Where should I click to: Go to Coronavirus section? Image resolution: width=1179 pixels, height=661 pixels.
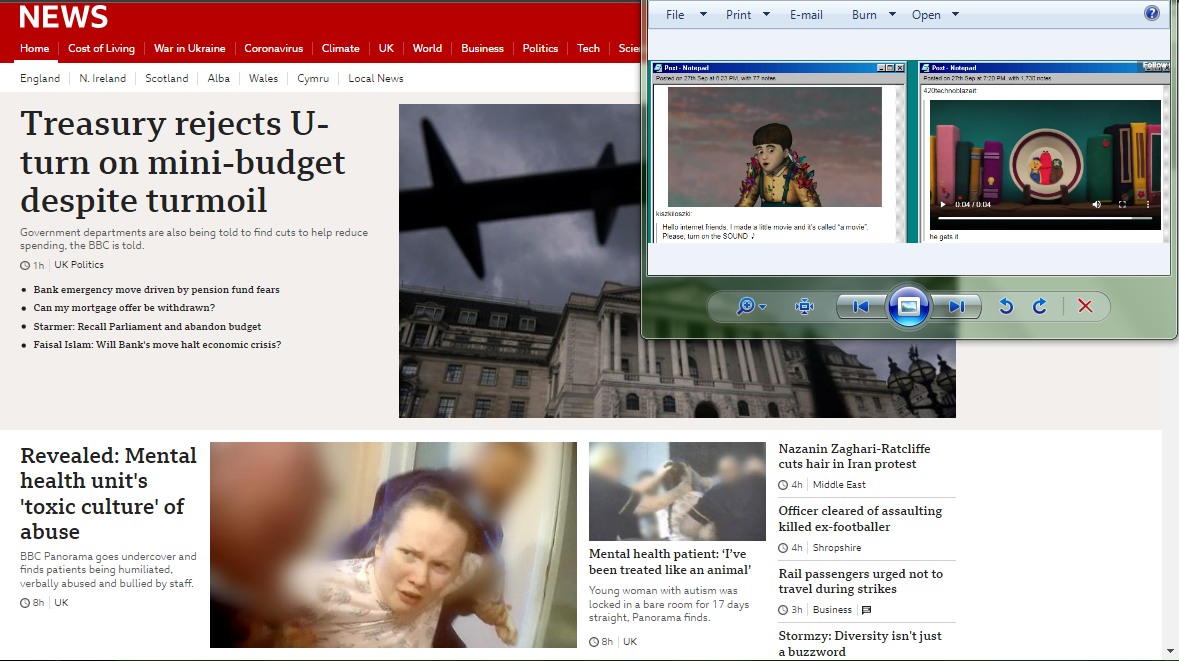[x=274, y=48]
